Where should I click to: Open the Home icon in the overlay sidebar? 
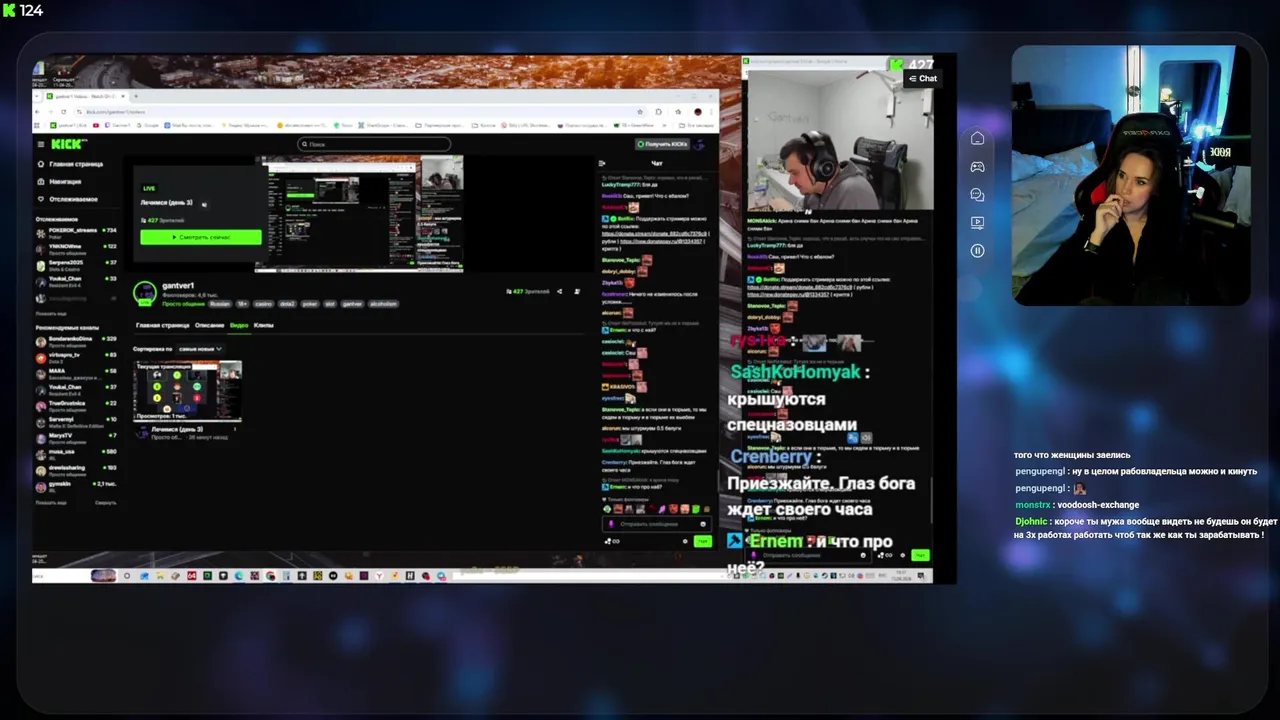pyautogui.click(x=977, y=139)
